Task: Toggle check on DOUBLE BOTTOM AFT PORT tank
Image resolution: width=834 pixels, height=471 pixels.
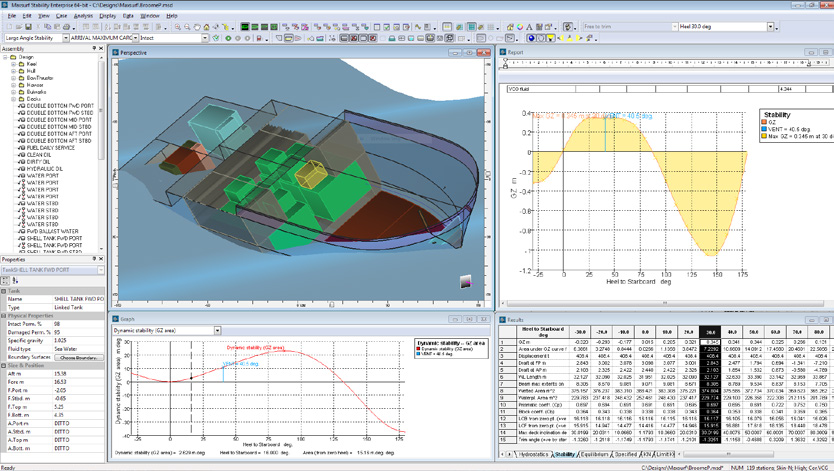Action: click(x=21, y=133)
